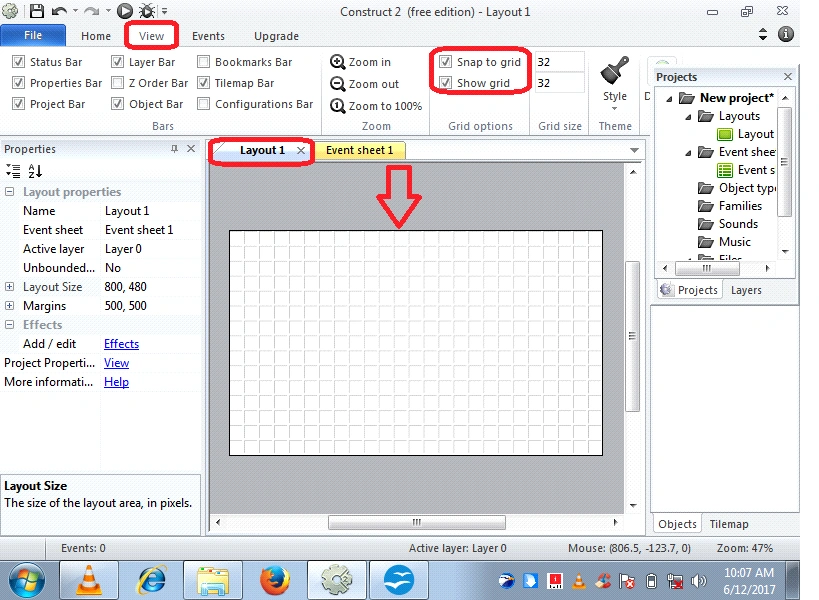Click the grid width input field
Viewport: 819px width, 600px height.
[559, 62]
